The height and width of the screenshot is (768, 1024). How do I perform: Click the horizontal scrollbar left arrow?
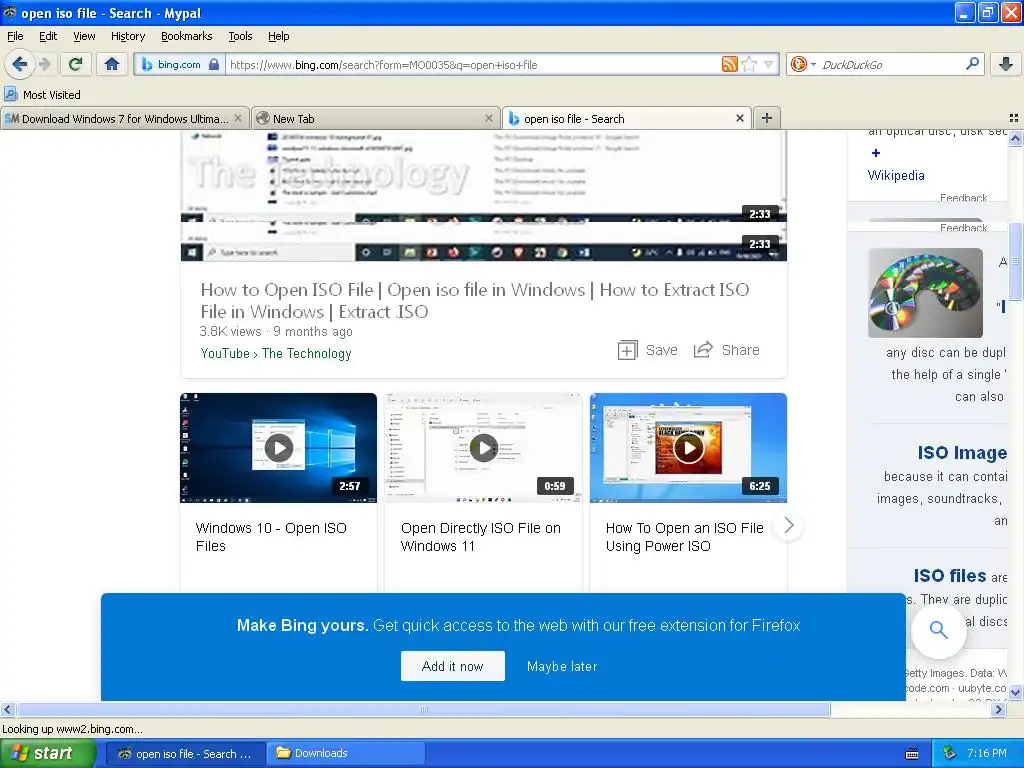(x=7, y=709)
